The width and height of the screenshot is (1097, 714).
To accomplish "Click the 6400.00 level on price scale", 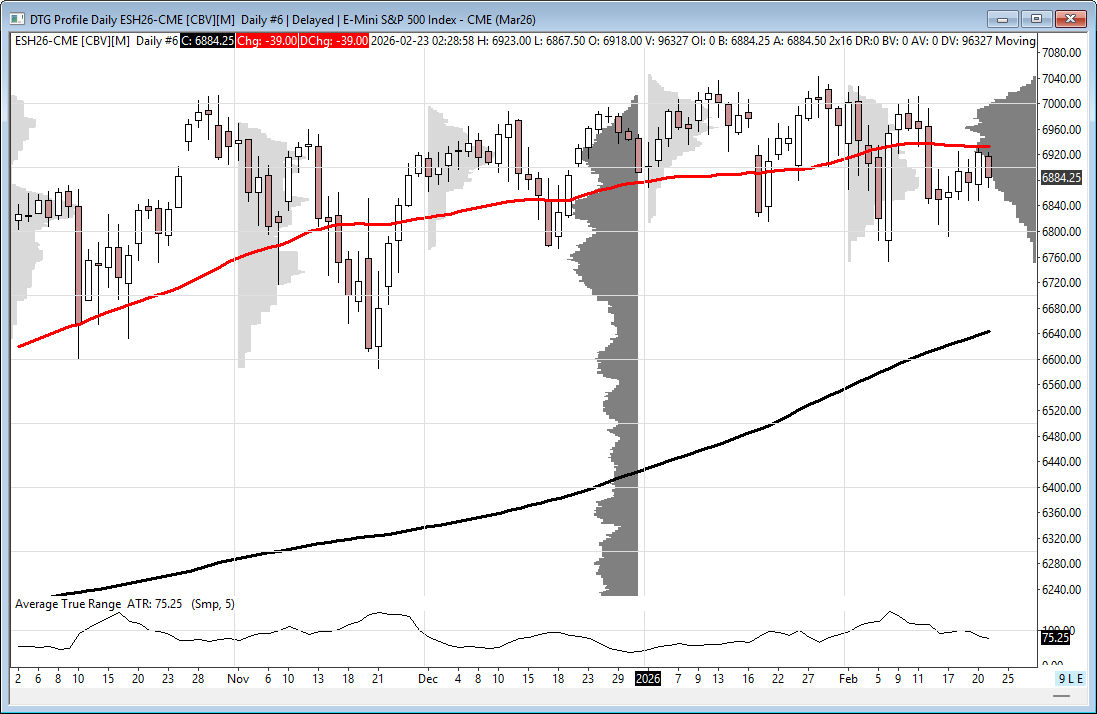I will 1062,488.
